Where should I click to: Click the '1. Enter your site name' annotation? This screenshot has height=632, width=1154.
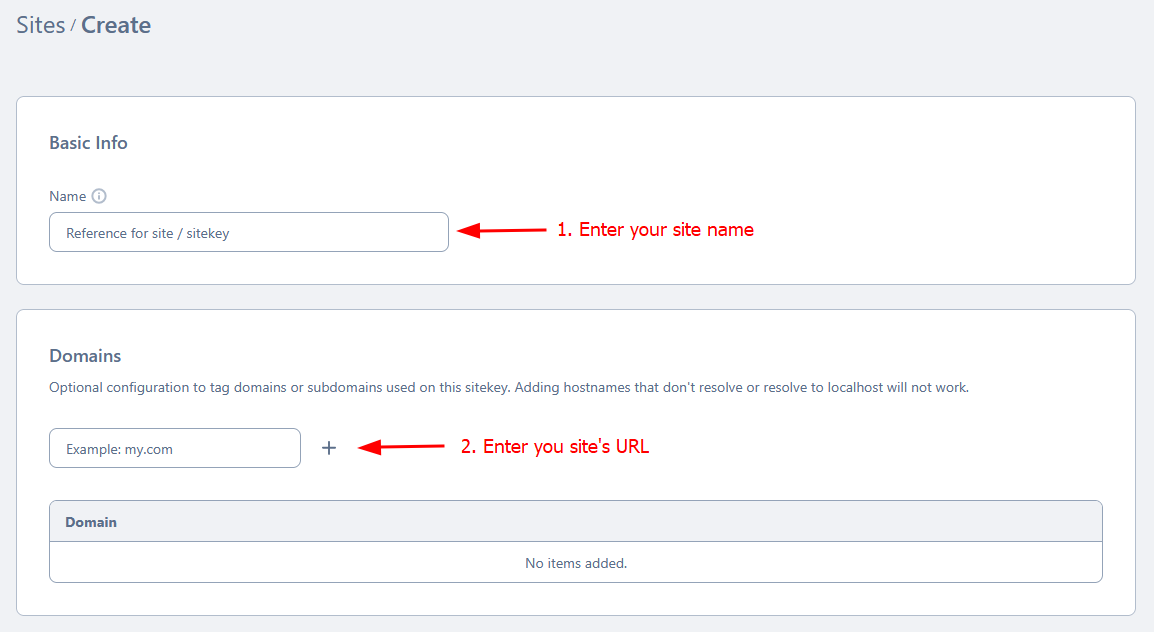[x=655, y=230]
